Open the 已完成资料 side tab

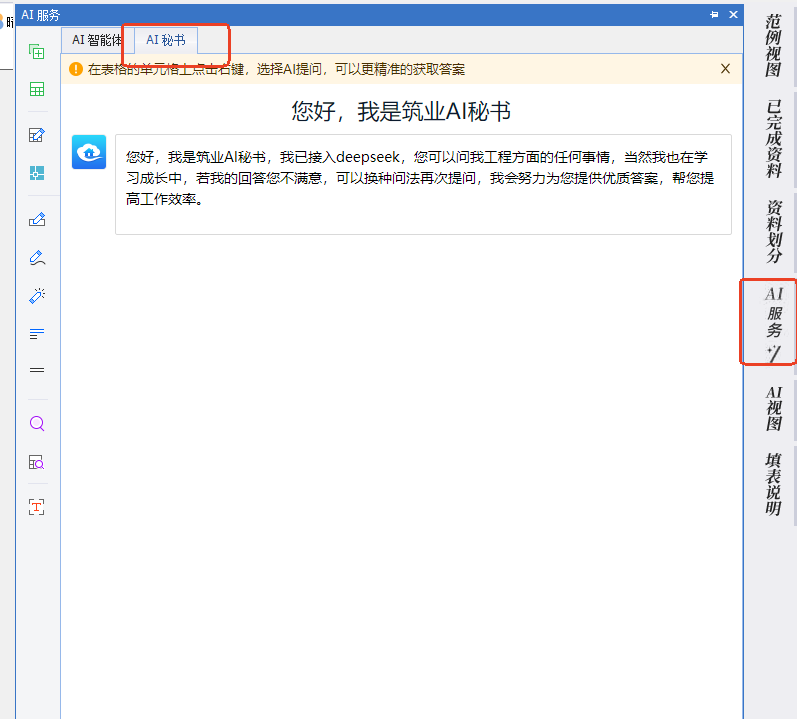[773, 139]
